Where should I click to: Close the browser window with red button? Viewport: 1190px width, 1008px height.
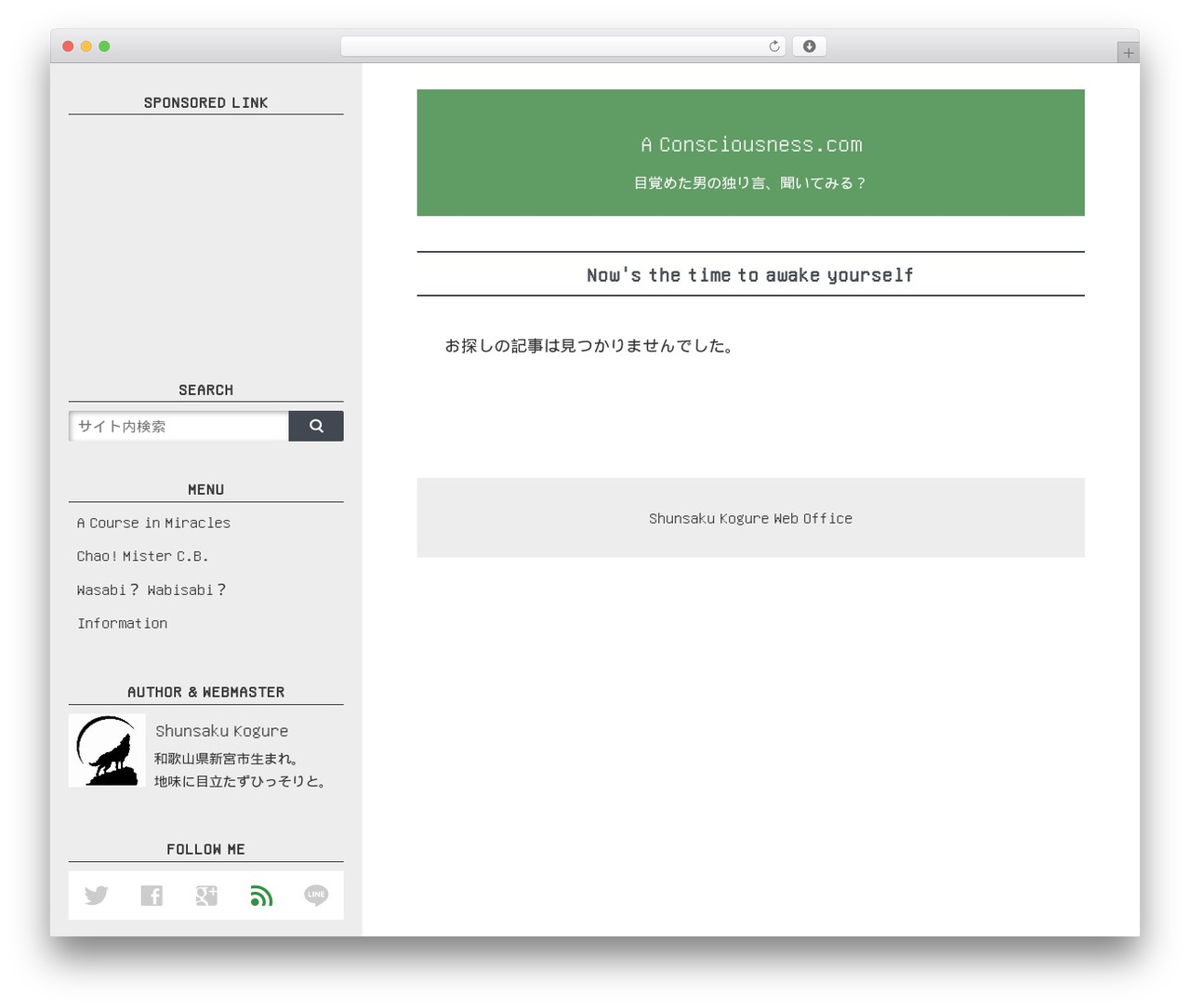68,46
